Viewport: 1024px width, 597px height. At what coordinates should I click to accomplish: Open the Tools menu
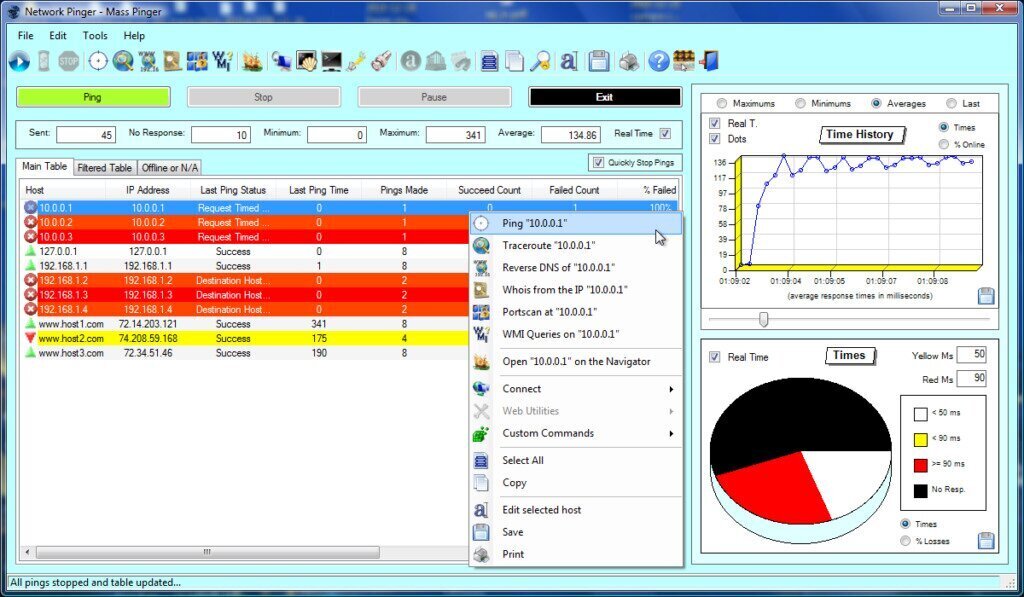click(x=95, y=35)
